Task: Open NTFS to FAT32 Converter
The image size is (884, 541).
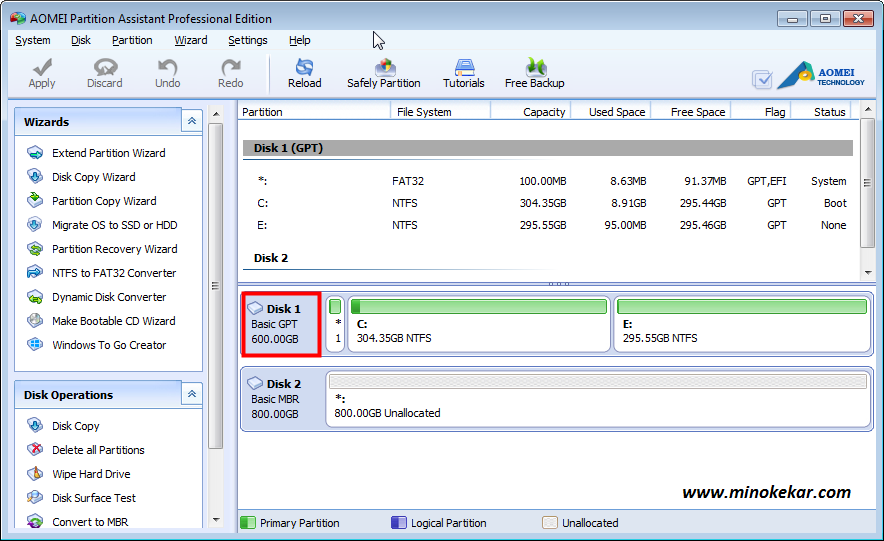Action: point(114,273)
